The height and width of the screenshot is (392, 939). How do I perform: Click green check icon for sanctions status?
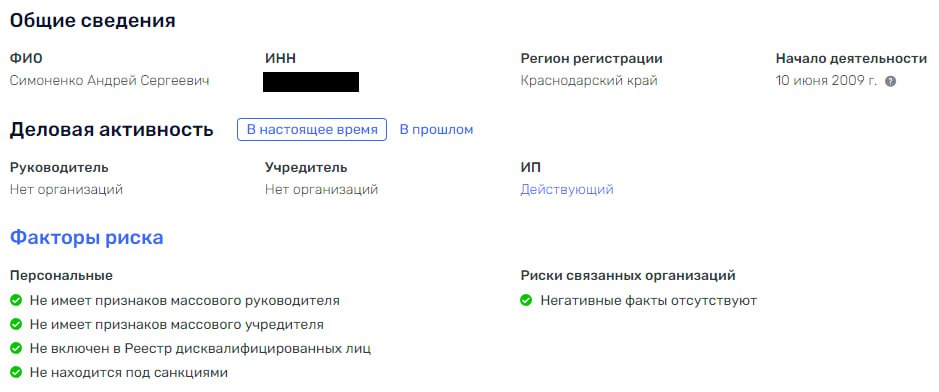pos(16,372)
